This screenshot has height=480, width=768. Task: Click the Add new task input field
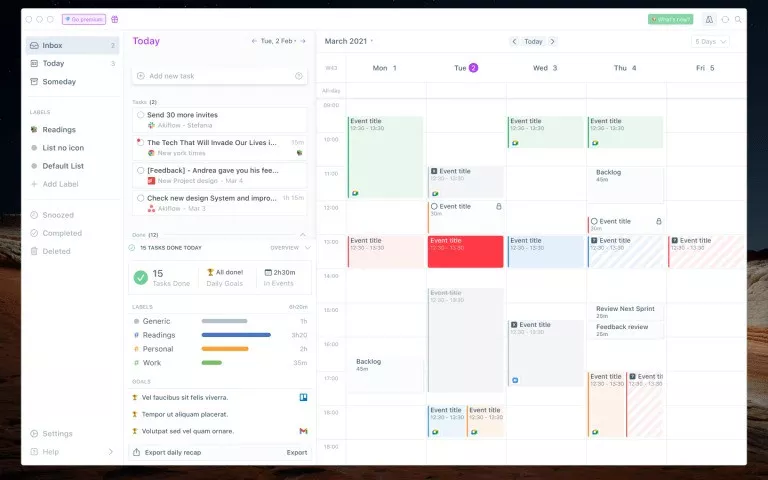pos(219,76)
